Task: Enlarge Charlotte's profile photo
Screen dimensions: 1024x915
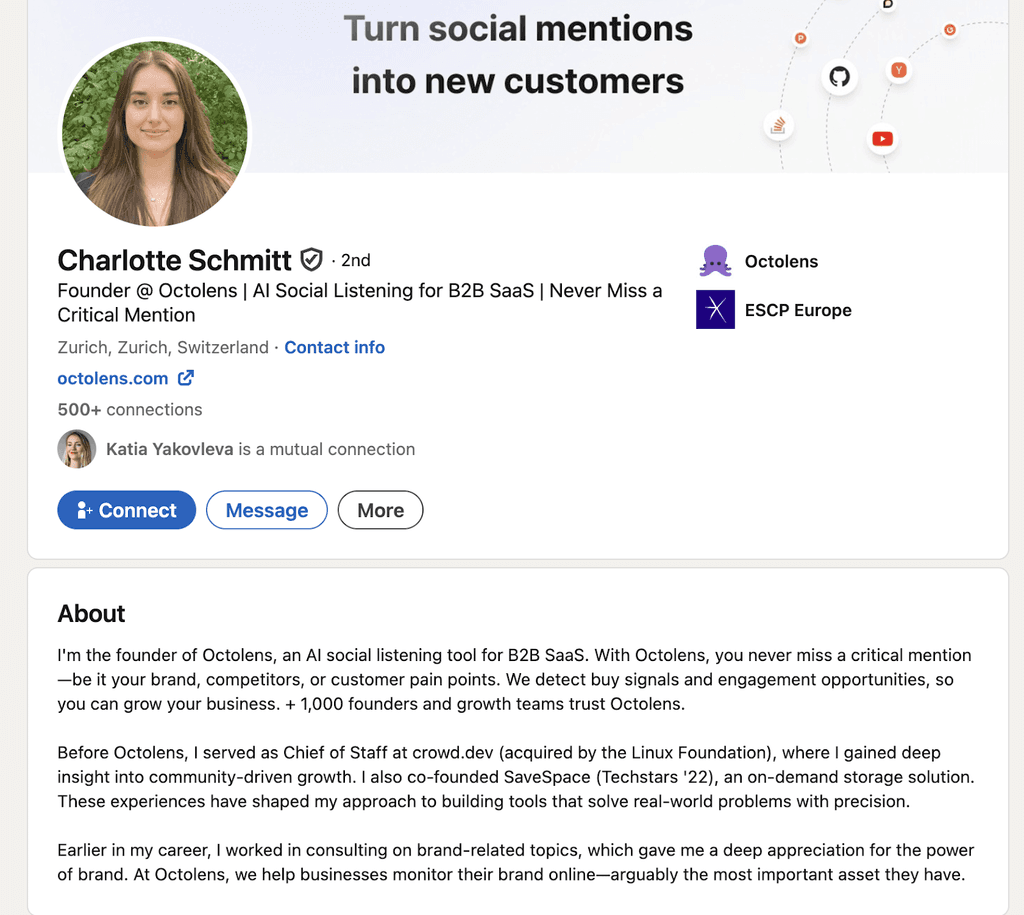Action: tap(155, 131)
